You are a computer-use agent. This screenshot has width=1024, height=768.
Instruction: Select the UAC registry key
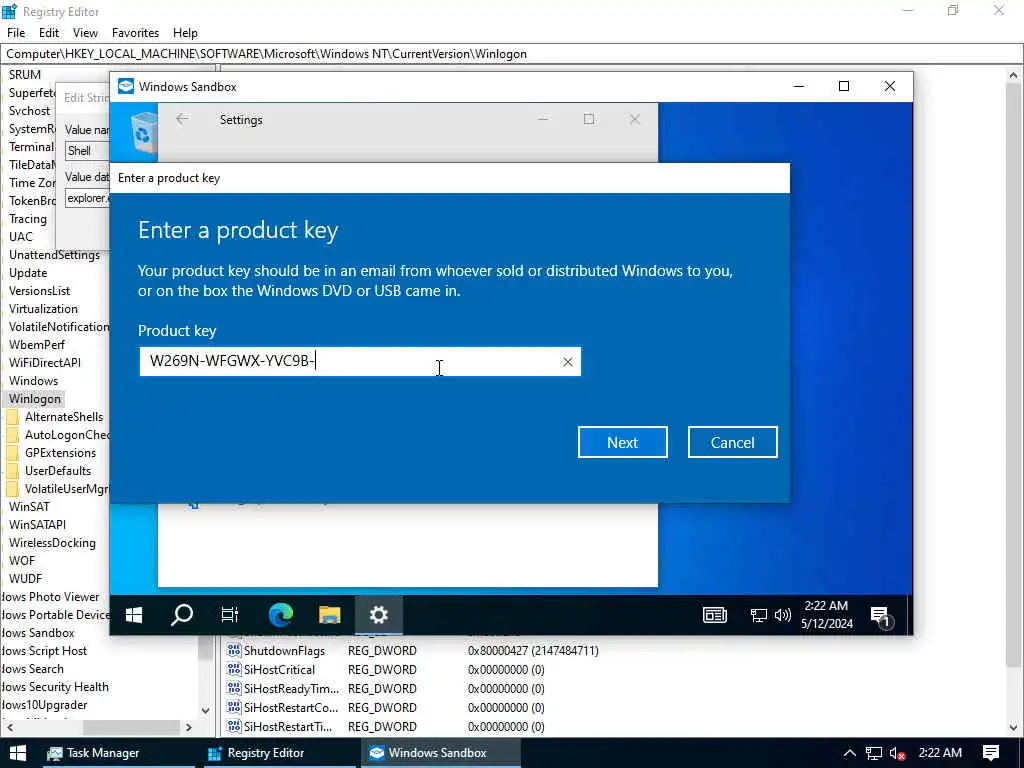(20, 236)
